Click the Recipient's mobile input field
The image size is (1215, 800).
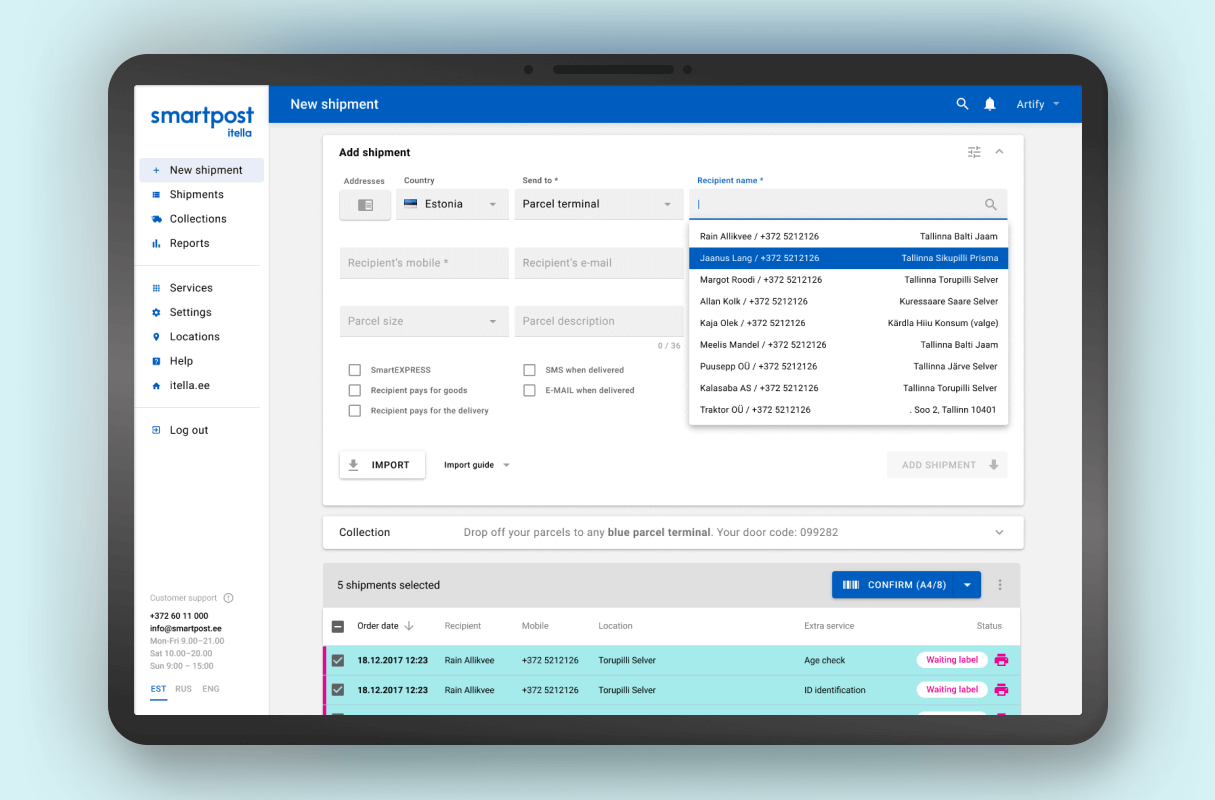pyautogui.click(x=424, y=263)
